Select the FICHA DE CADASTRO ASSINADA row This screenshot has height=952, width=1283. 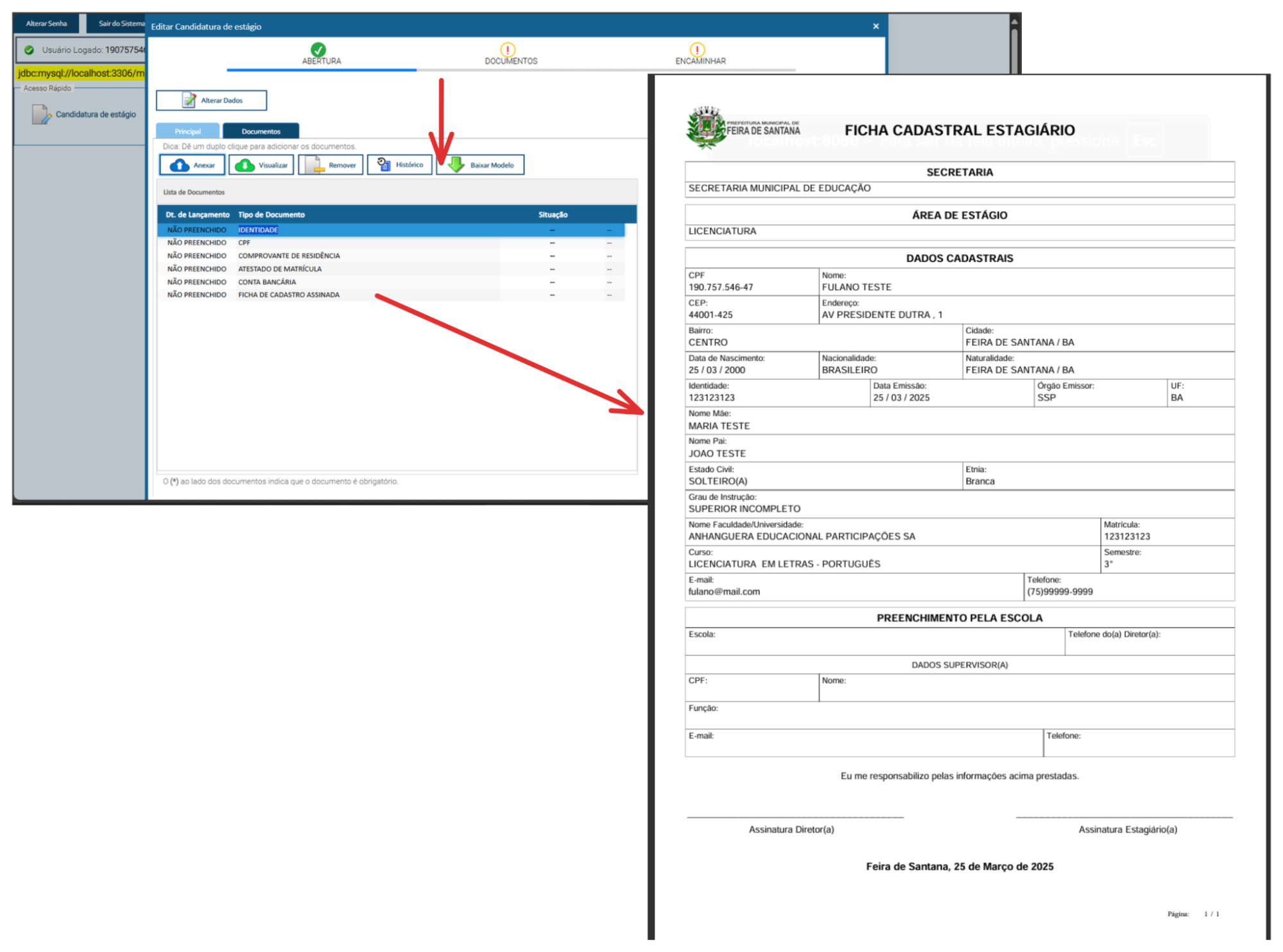click(289, 295)
